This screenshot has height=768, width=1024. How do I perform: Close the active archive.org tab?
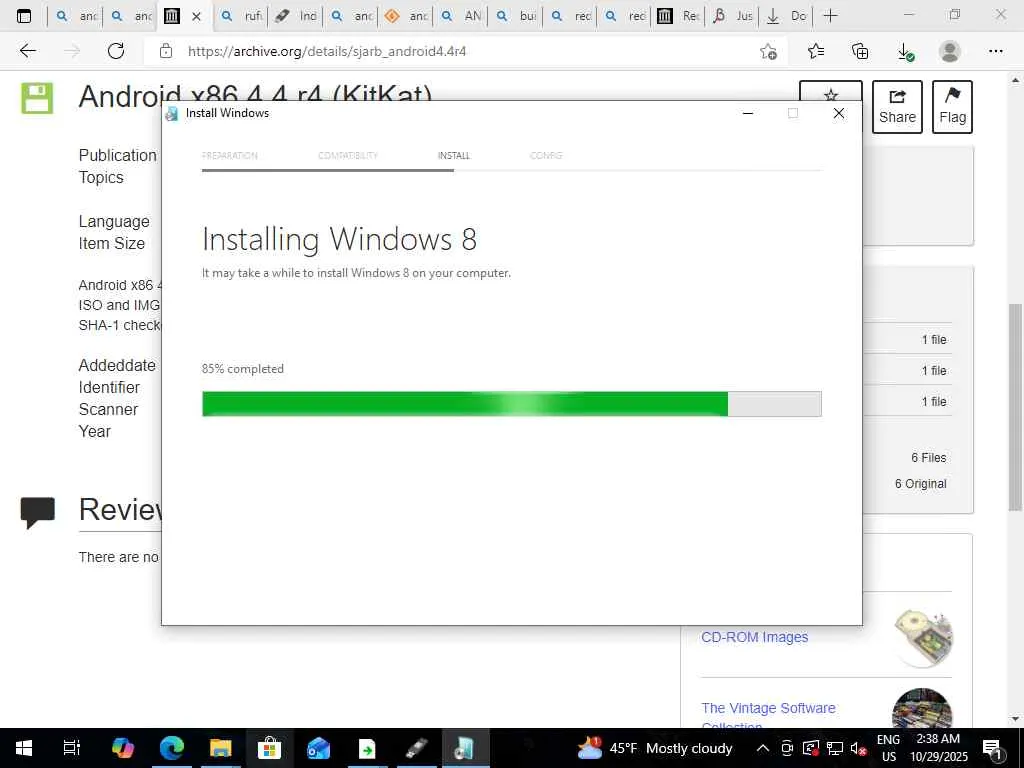coord(196,16)
